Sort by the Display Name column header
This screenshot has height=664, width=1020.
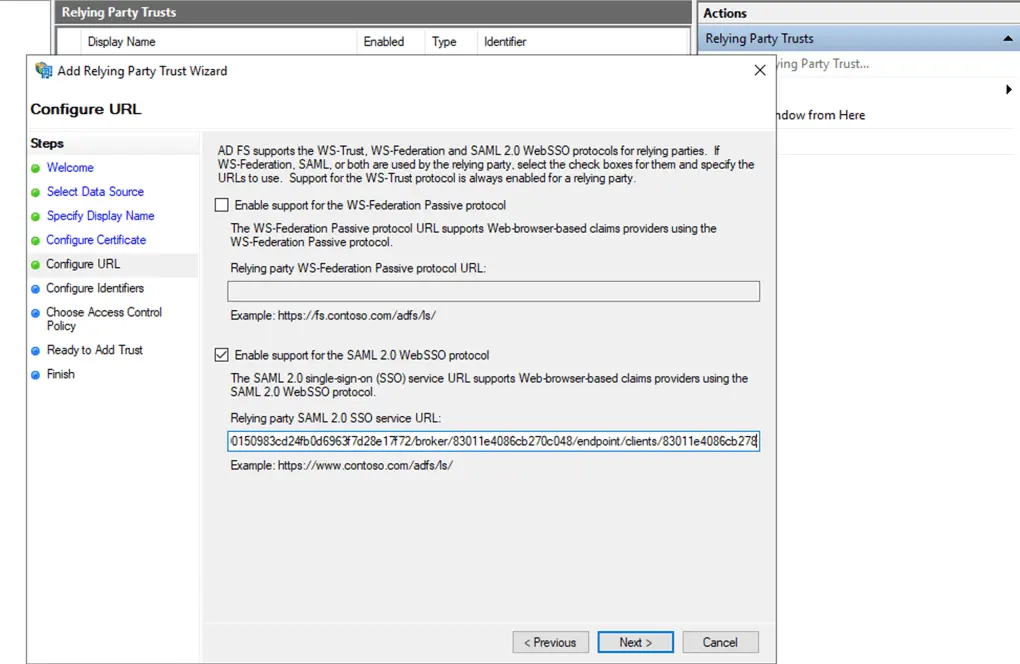(x=121, y=42)
